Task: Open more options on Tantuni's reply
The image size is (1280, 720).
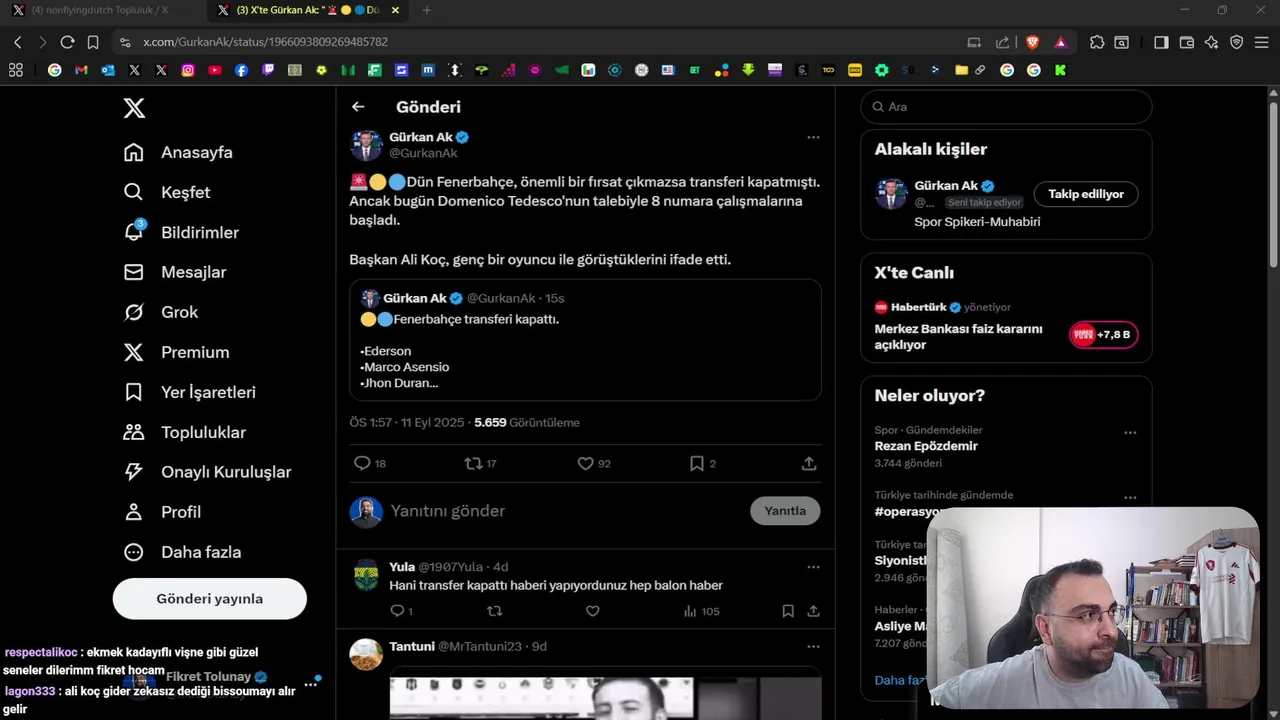Action: pos(813,647)
